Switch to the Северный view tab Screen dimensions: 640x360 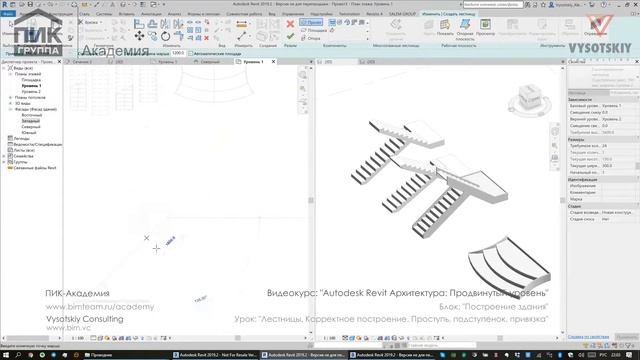click(x=210, y=62)
